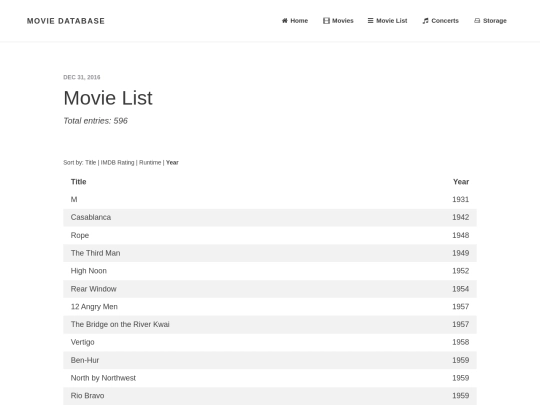Viewport: 540px width, 405px height.
Task: Sort the list by Runtime
Action: coord(150,163)
